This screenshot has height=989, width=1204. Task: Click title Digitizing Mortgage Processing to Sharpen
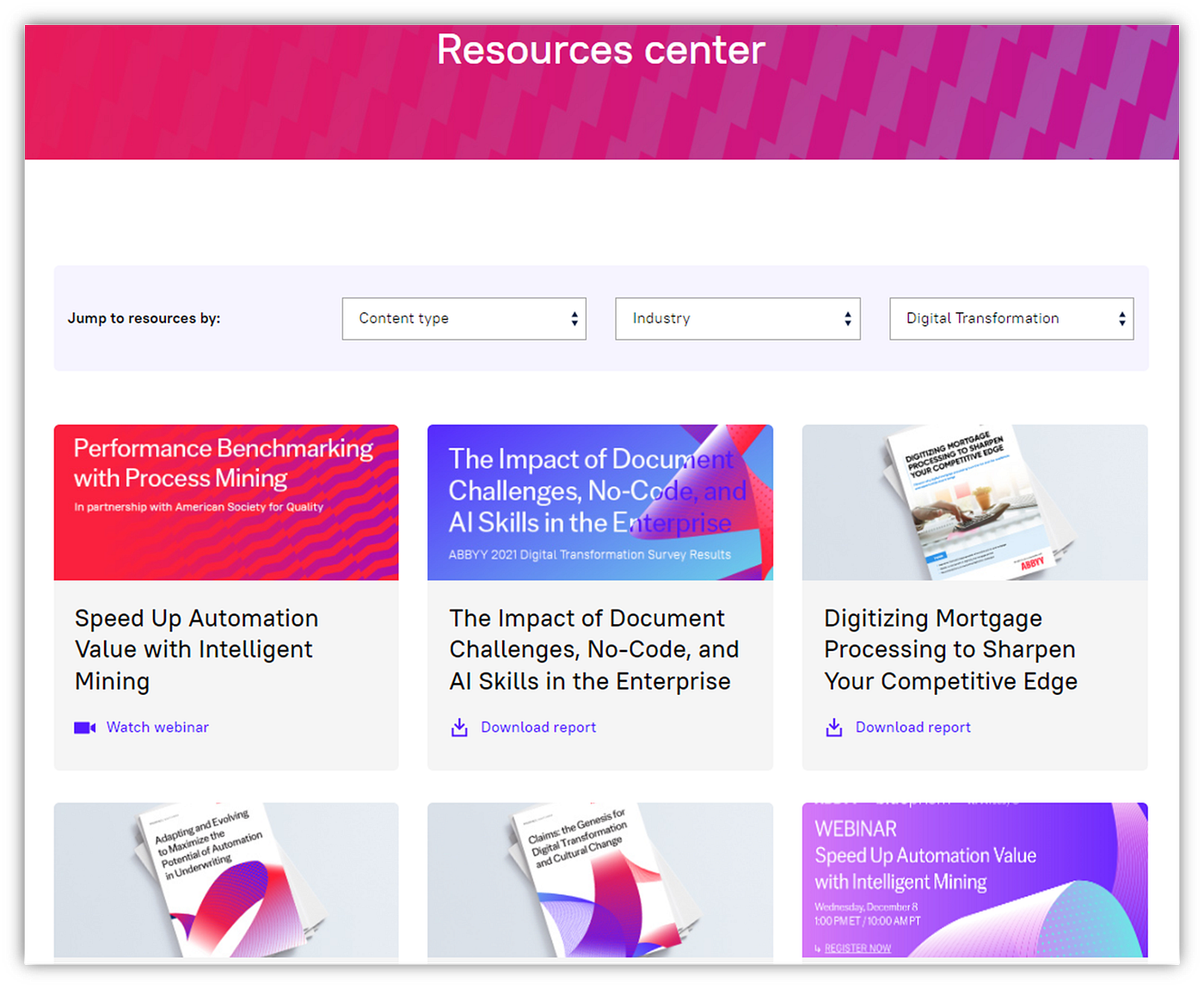(x=950, y=649)
